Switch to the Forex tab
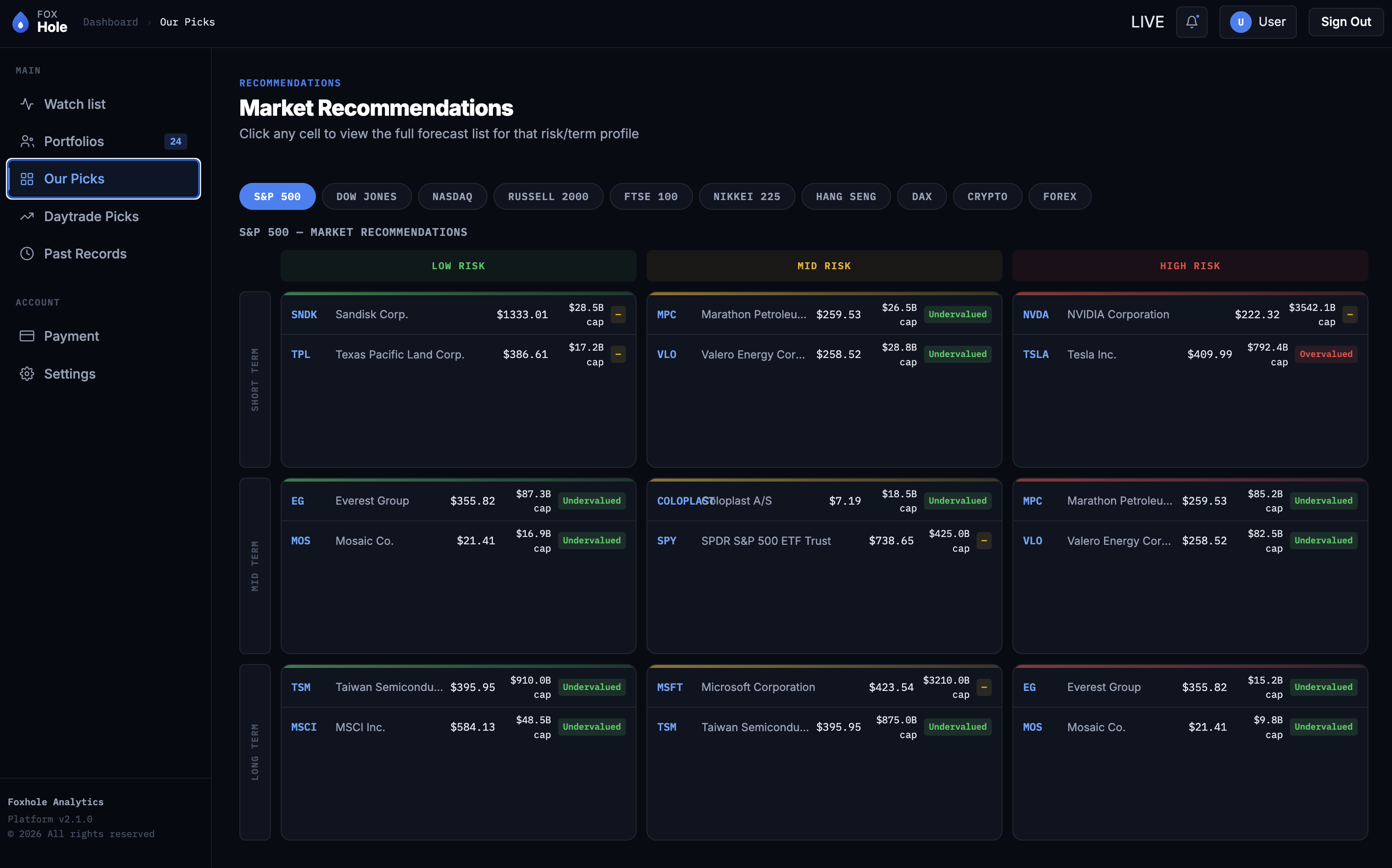The width and height of the screenshot is (1392, 868). click(1059, 196)
